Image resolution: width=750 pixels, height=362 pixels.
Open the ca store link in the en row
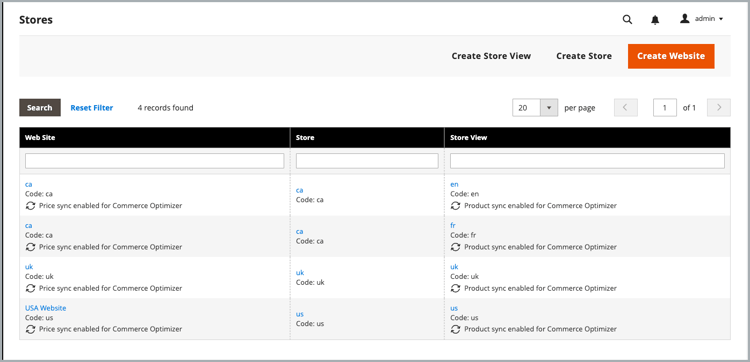pyautogui.click(x=299, y=190)
